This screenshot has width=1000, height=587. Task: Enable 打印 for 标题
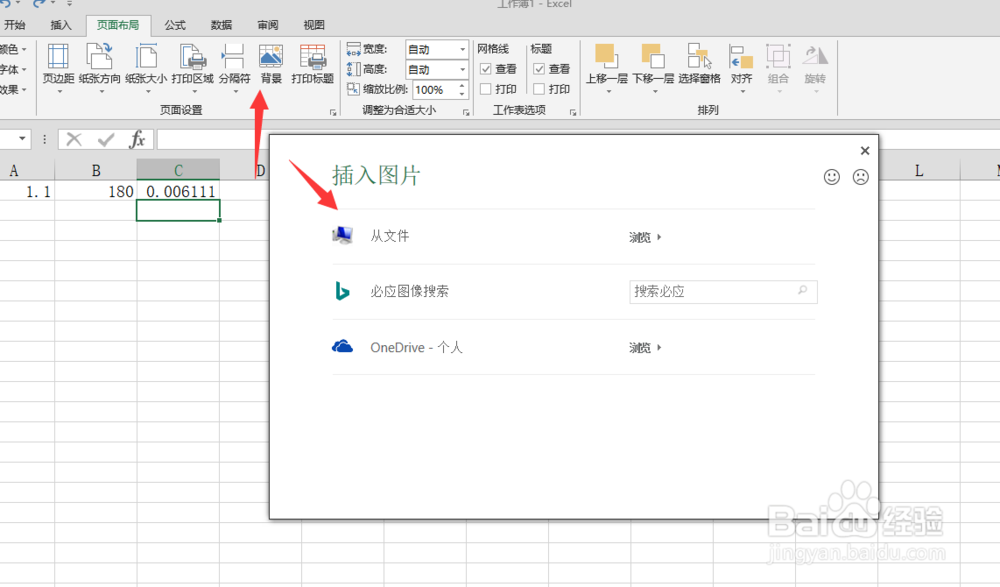pos(539,88)
